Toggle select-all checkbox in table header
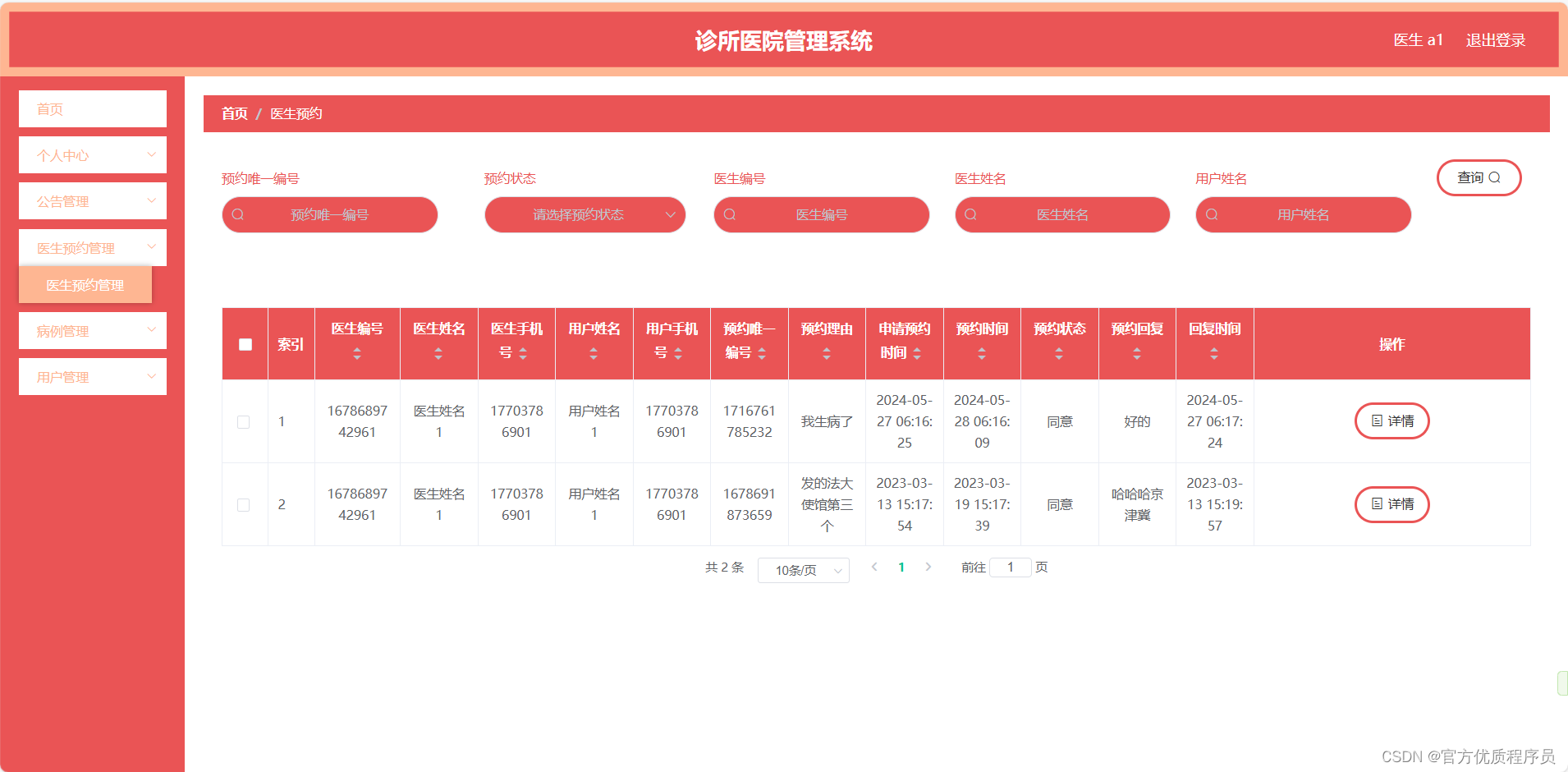This screenshot has height=772, width=1568. click(245, 344)
